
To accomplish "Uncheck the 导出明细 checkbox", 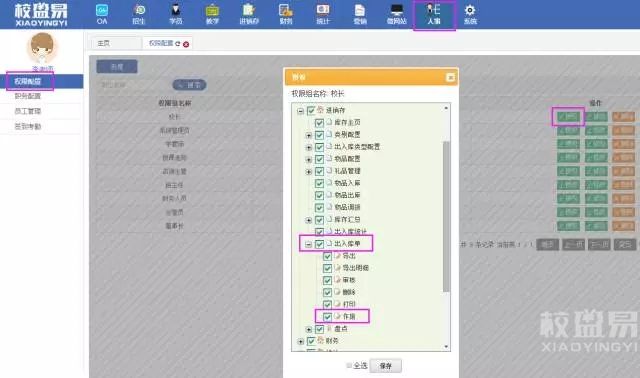I will (x=327, y=268).
